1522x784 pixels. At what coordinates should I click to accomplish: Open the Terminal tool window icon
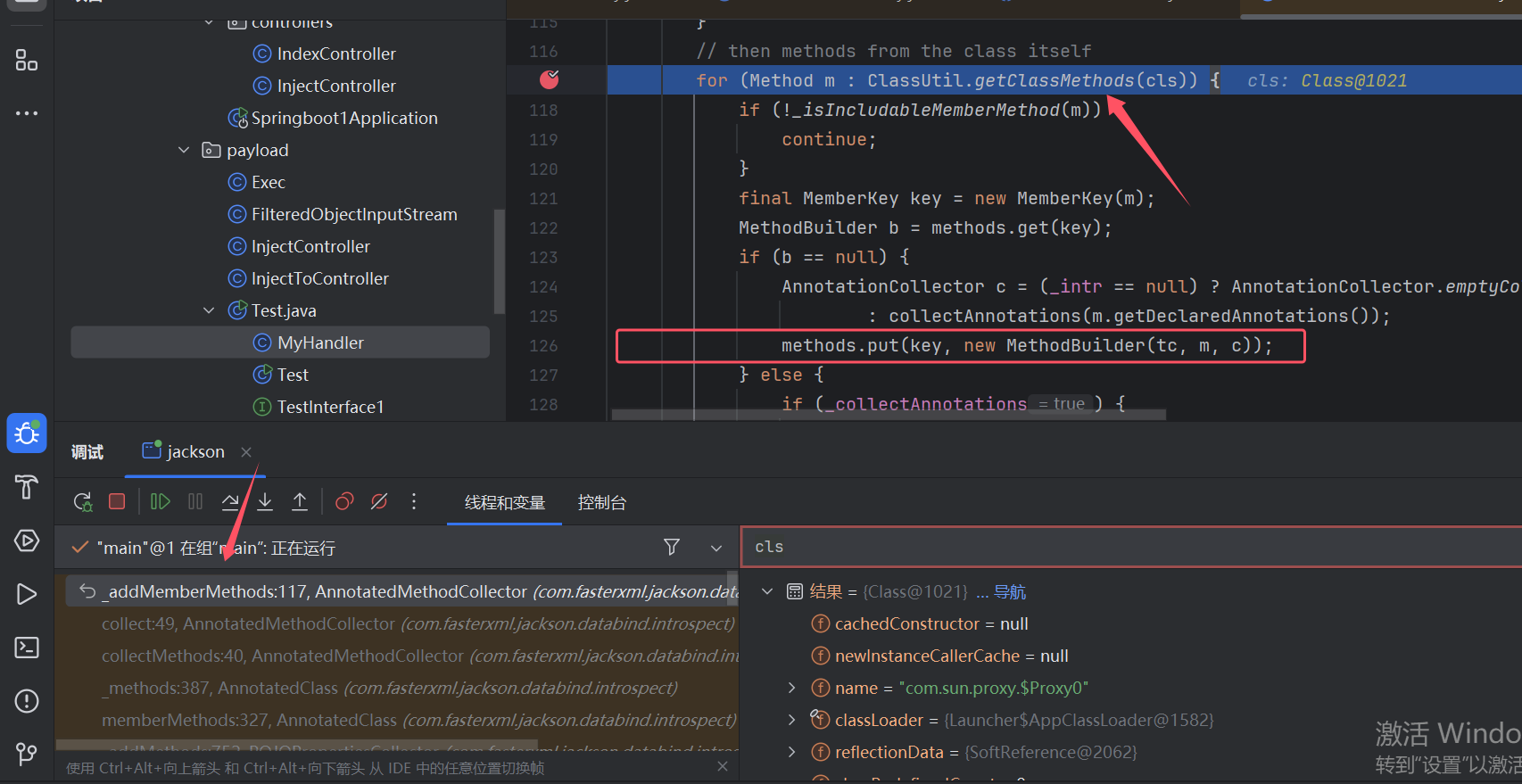(27, 648)
